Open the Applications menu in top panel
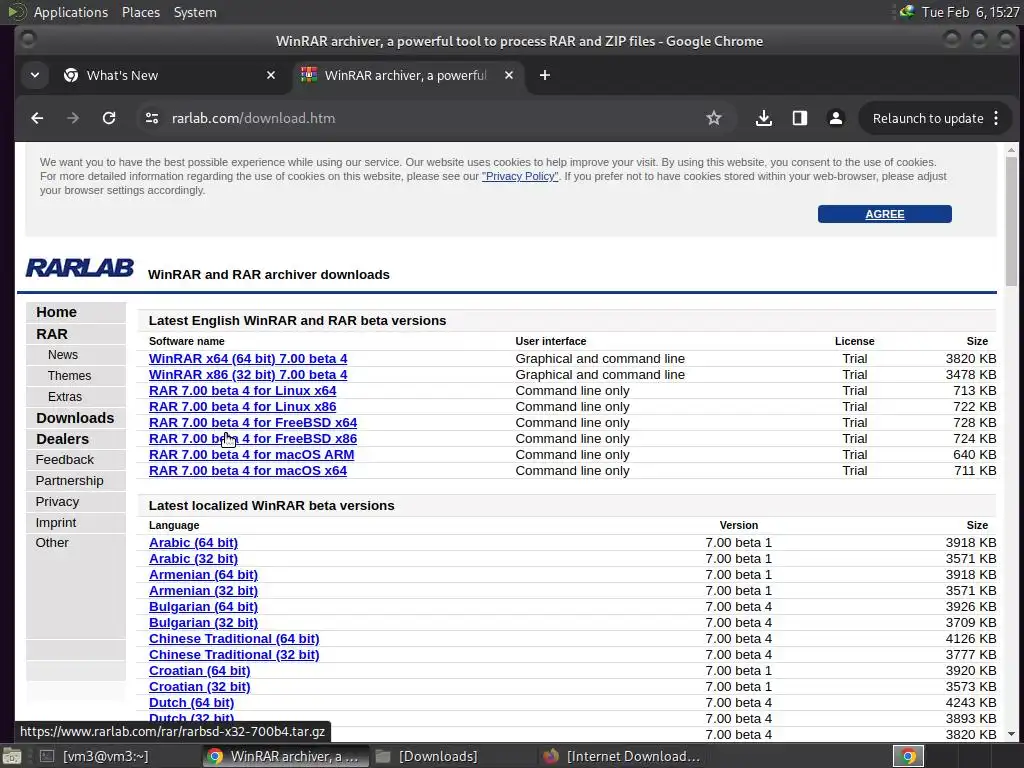Image resolution: width=1024 pixels, height=768 pixels. pos(71,12)
